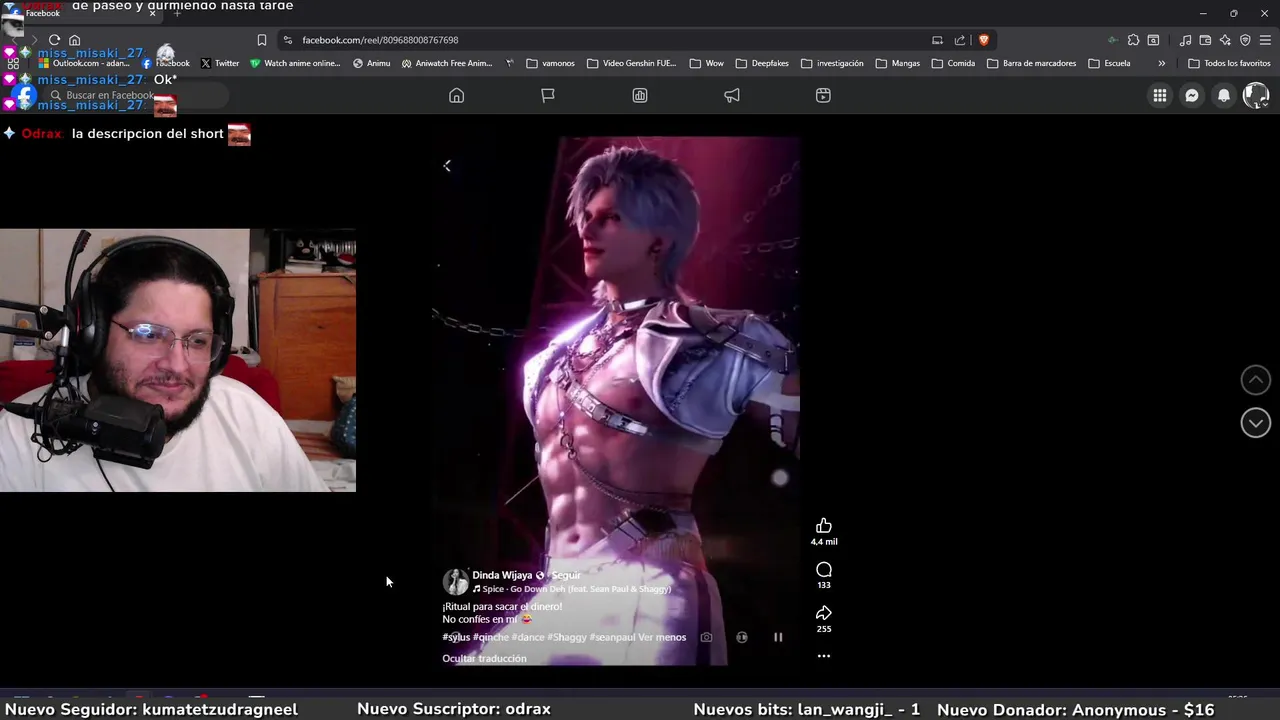The height and width of the screenshot is (720, 1280).
Task: Open the Brave Shields lion icon
Action: pyautogui.click(x=984, y=40)
